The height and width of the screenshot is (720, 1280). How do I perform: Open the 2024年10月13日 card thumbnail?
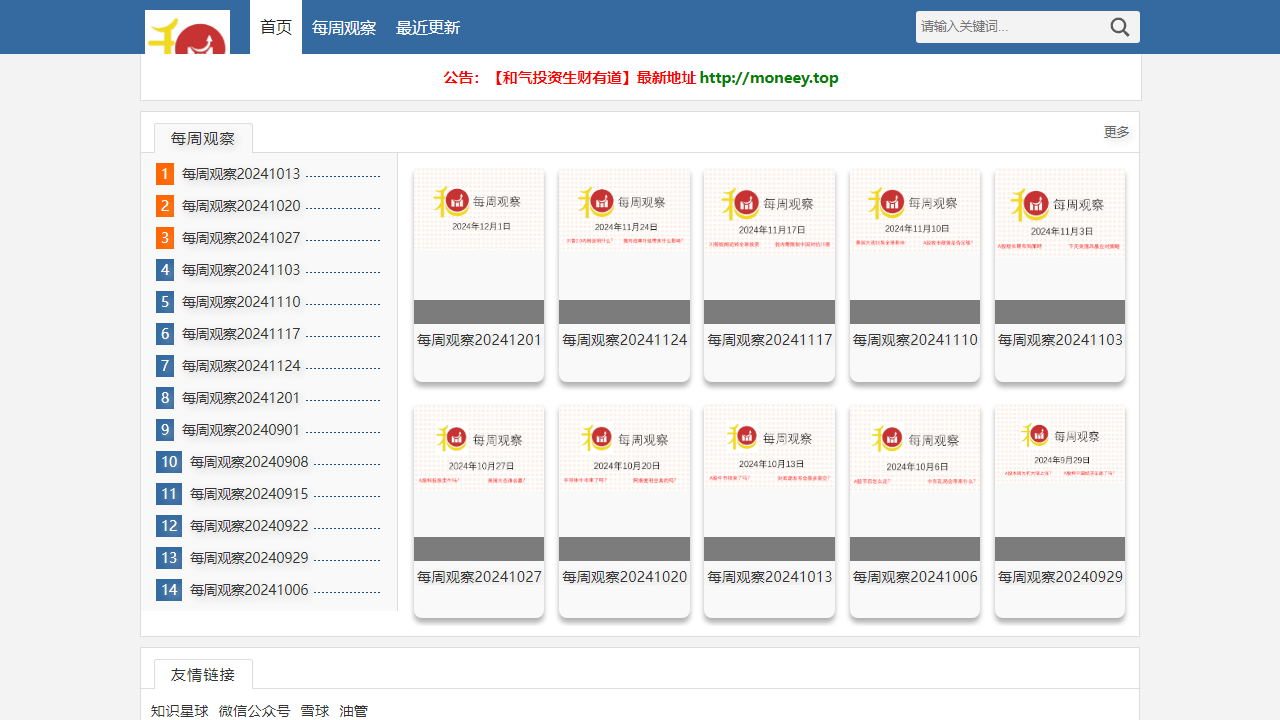point(769,483)
